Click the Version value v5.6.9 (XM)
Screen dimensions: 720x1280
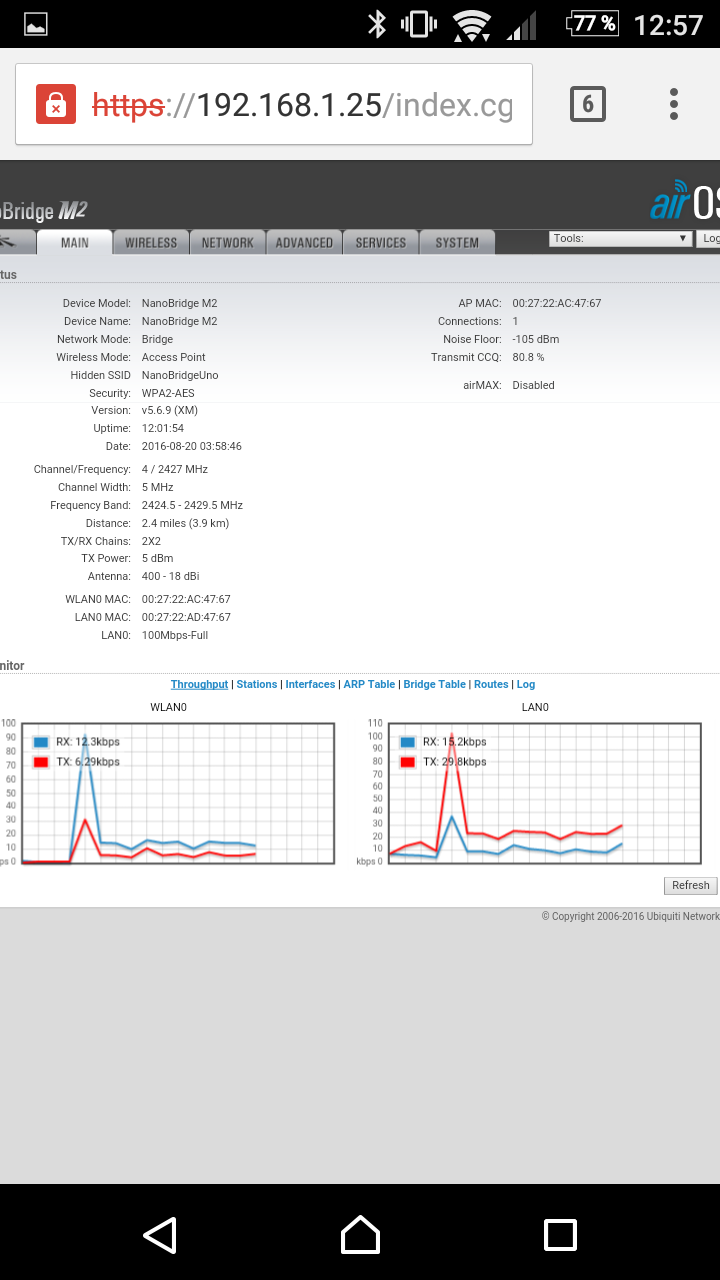170,410
